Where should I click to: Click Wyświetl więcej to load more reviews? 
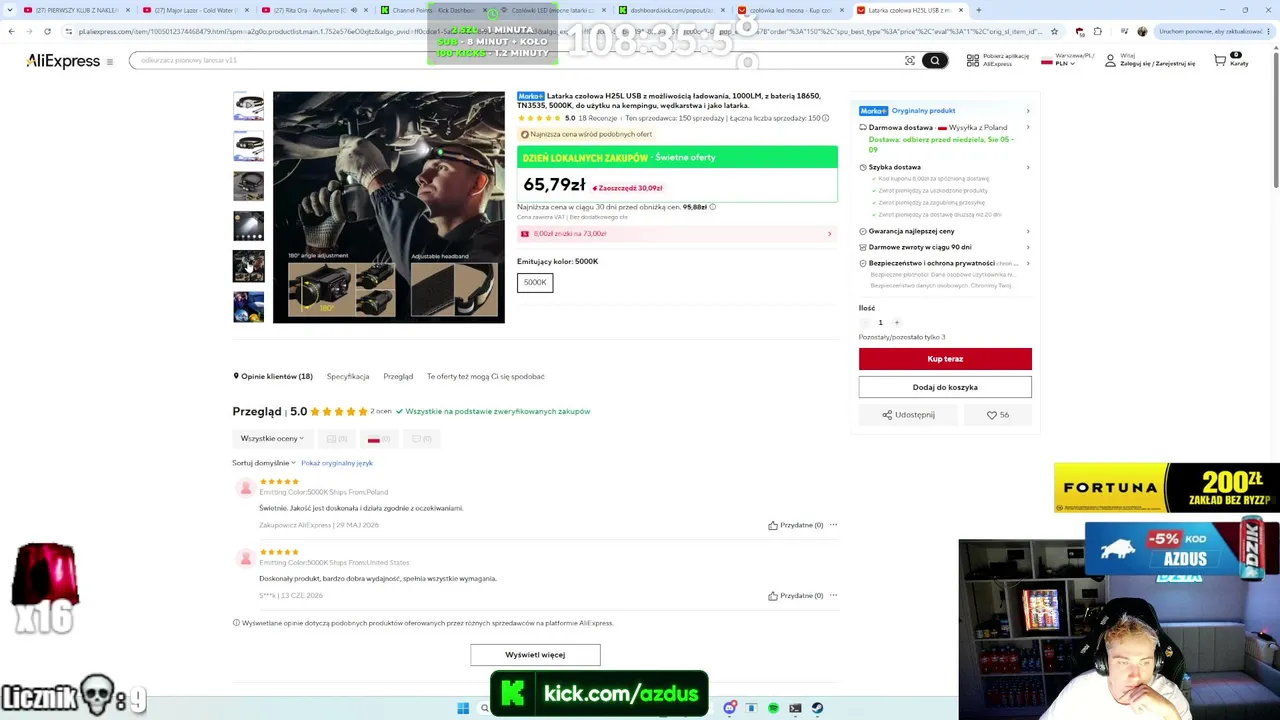[535, 655]
